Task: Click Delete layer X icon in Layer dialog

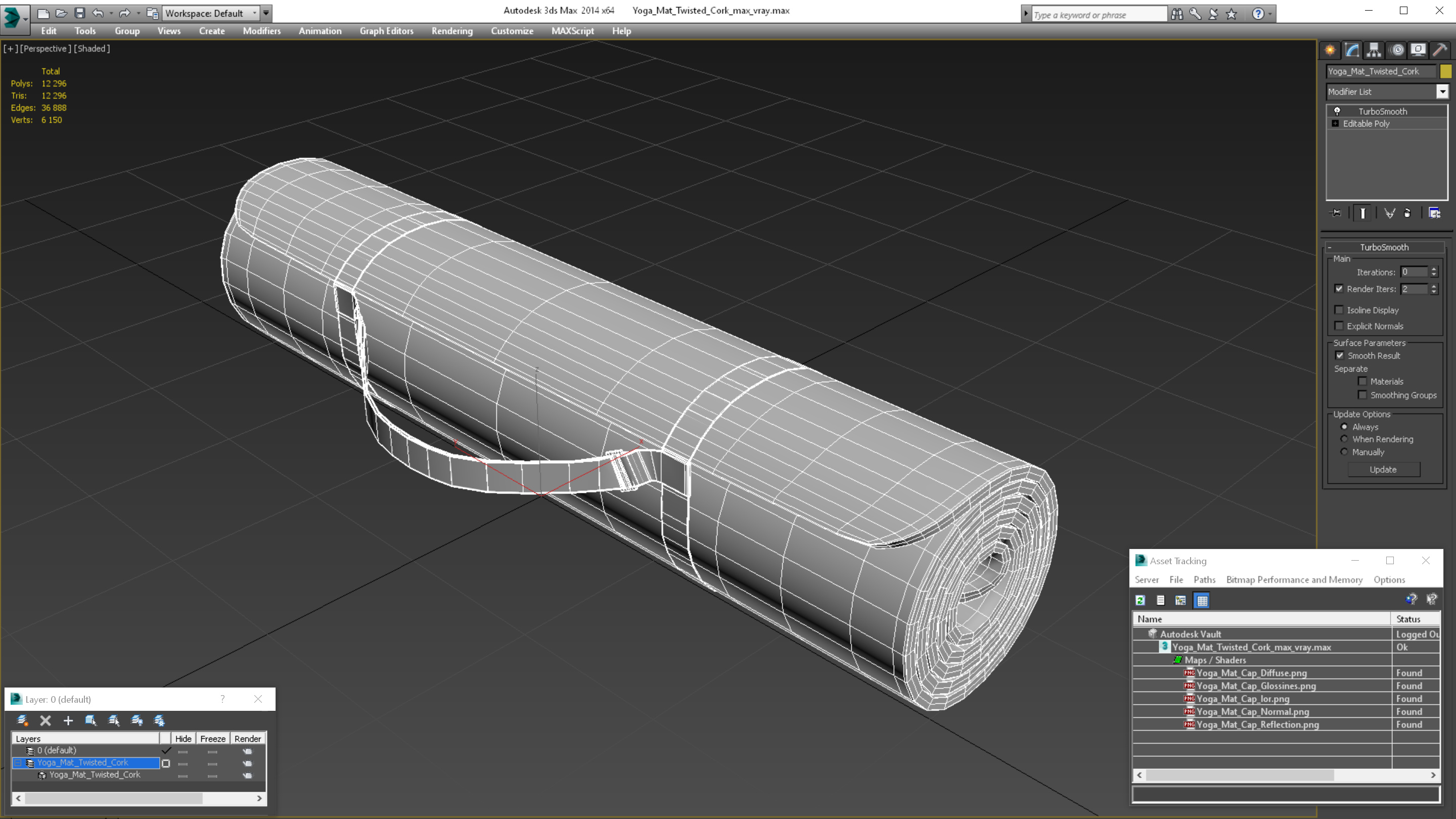Action: [46, 720]
